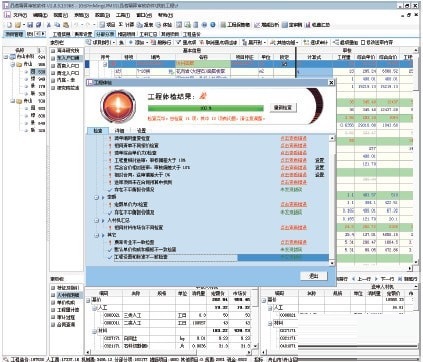Click result link under 人材机汇总 group
Screen dimensions: 423x362
[x=293, y=228]
